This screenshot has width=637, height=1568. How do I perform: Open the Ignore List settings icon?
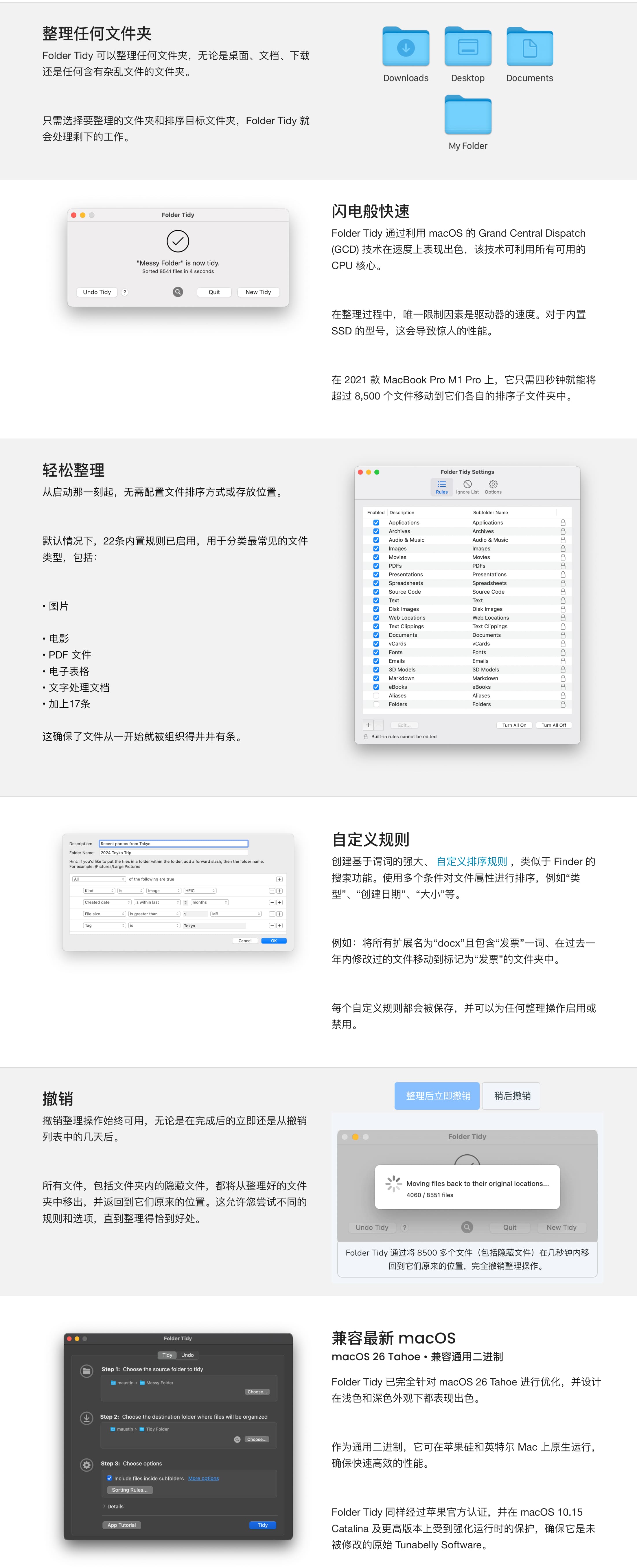pos(467,485)
